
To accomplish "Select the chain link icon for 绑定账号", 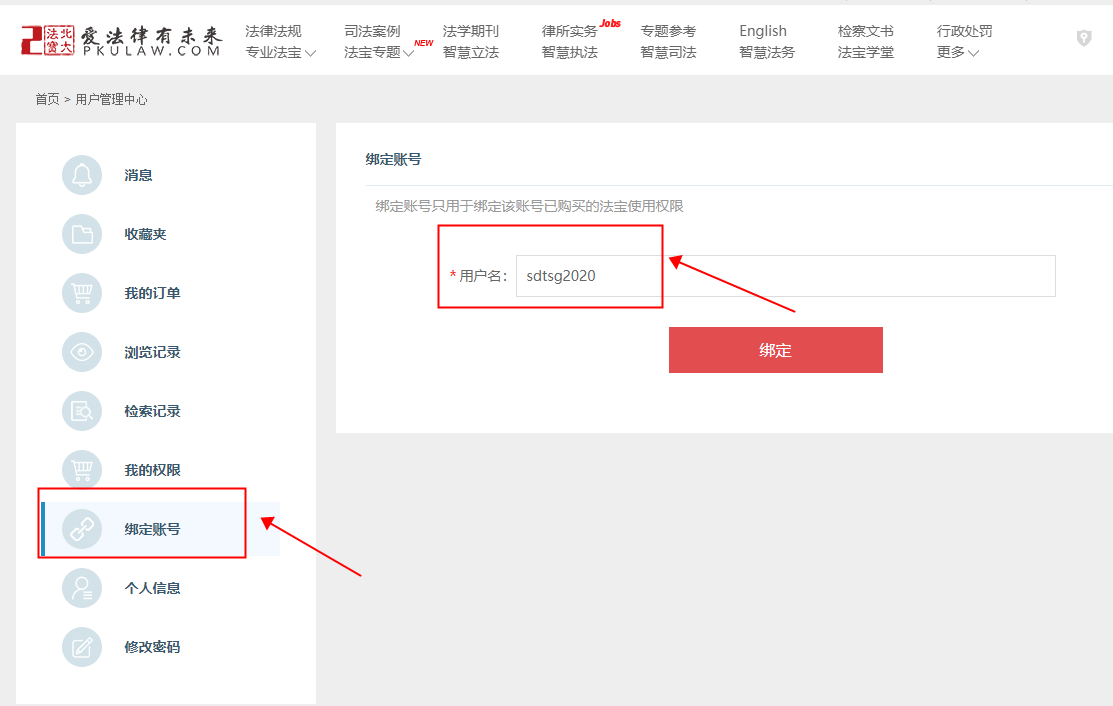I will pos(82,529).
